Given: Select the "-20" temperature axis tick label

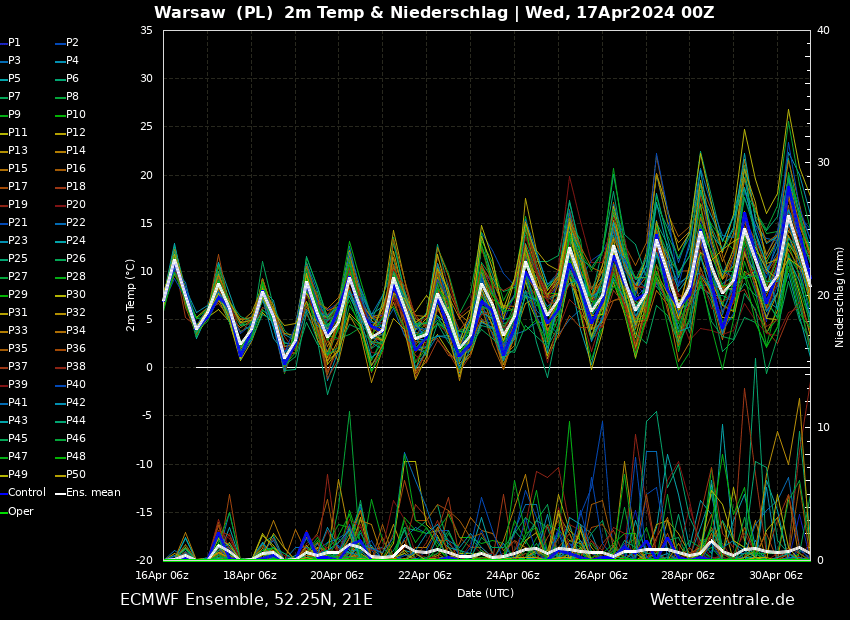Looking at the screenshot, I should pos(144,561).
